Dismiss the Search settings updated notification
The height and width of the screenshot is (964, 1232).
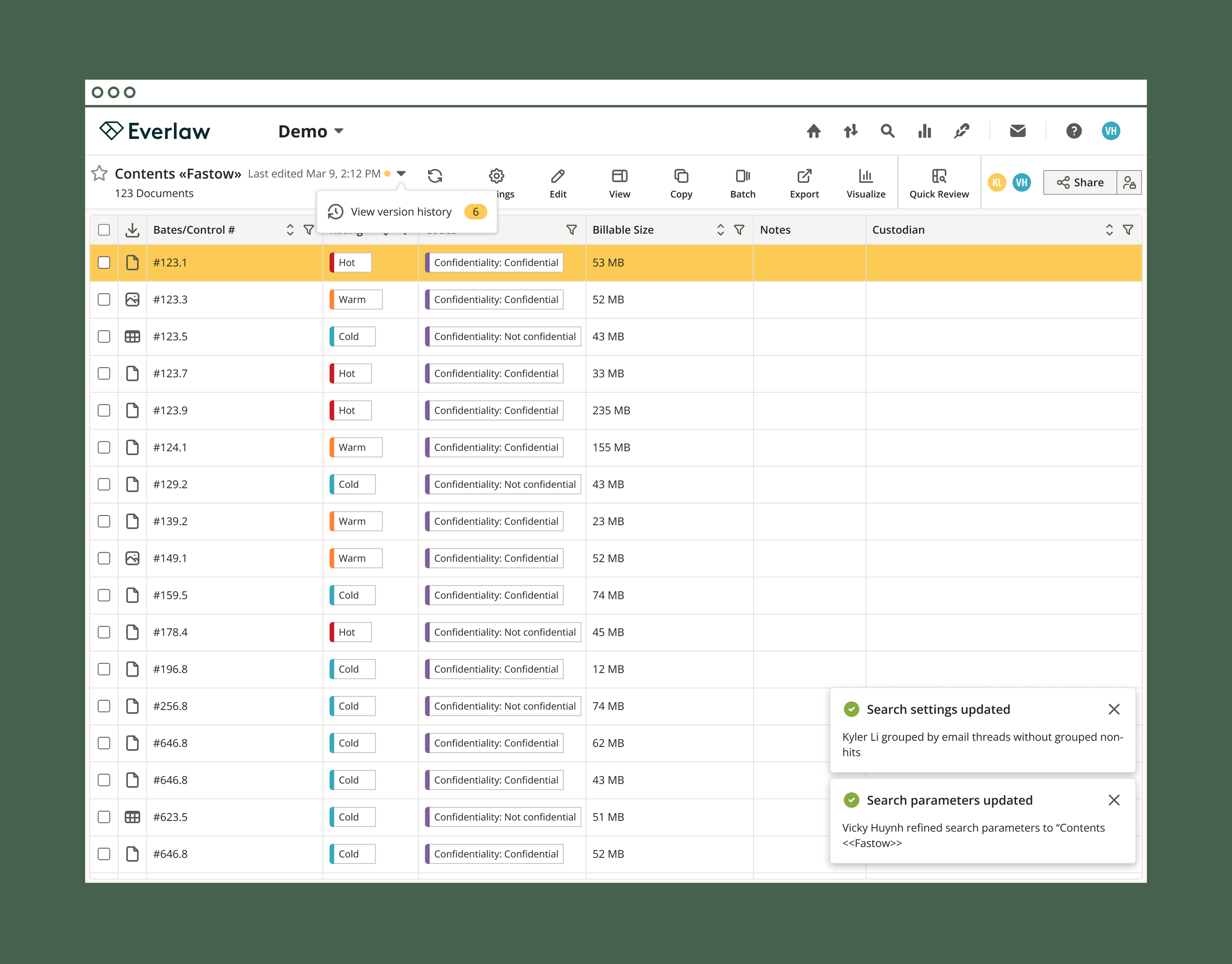coord(1114,709)
